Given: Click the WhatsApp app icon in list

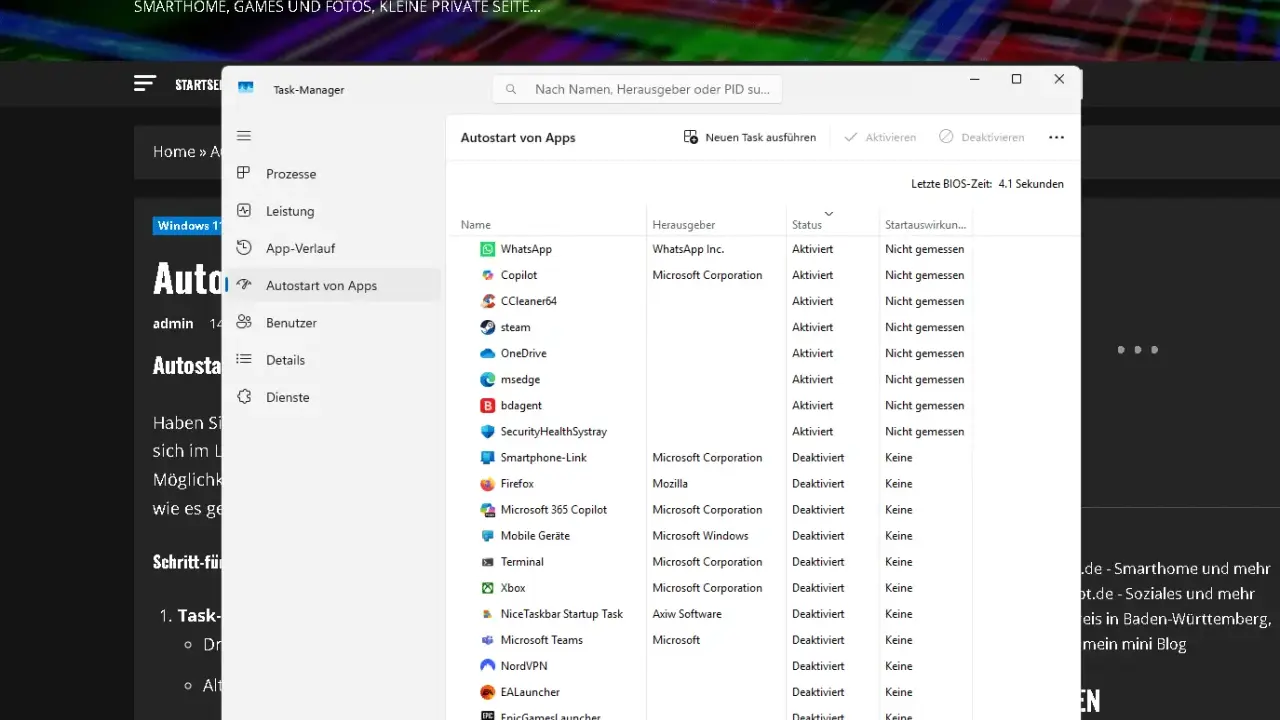Looking at the screenshot, I should point(487,249).
